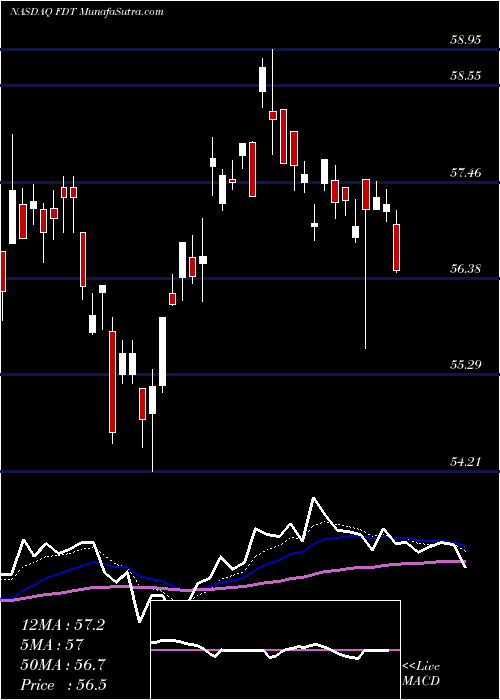Click the <<Live MACD label

[x=421, y=674]
